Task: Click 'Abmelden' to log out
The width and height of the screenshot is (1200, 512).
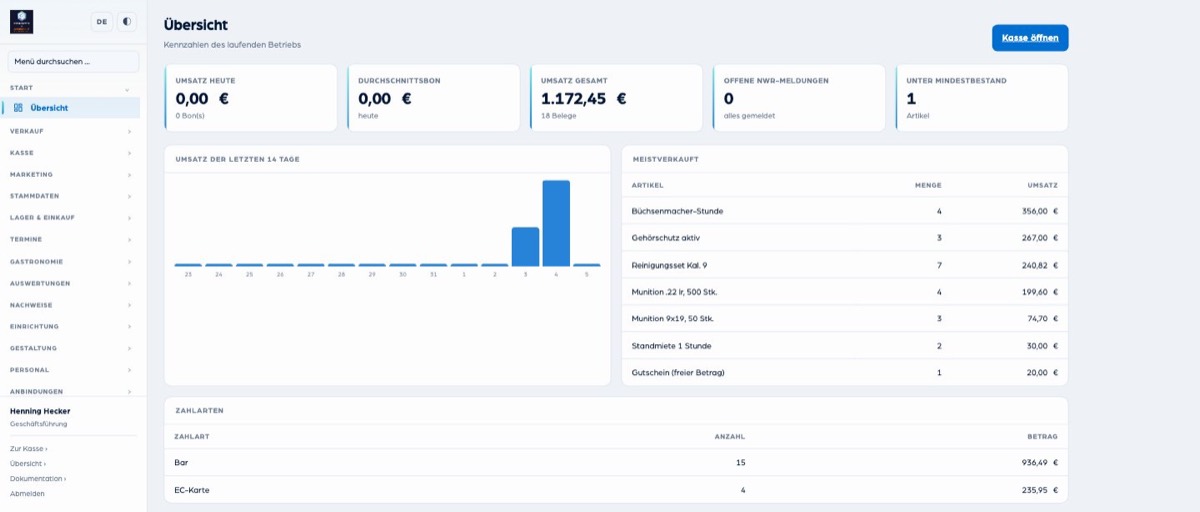Action: coord(27,494)
